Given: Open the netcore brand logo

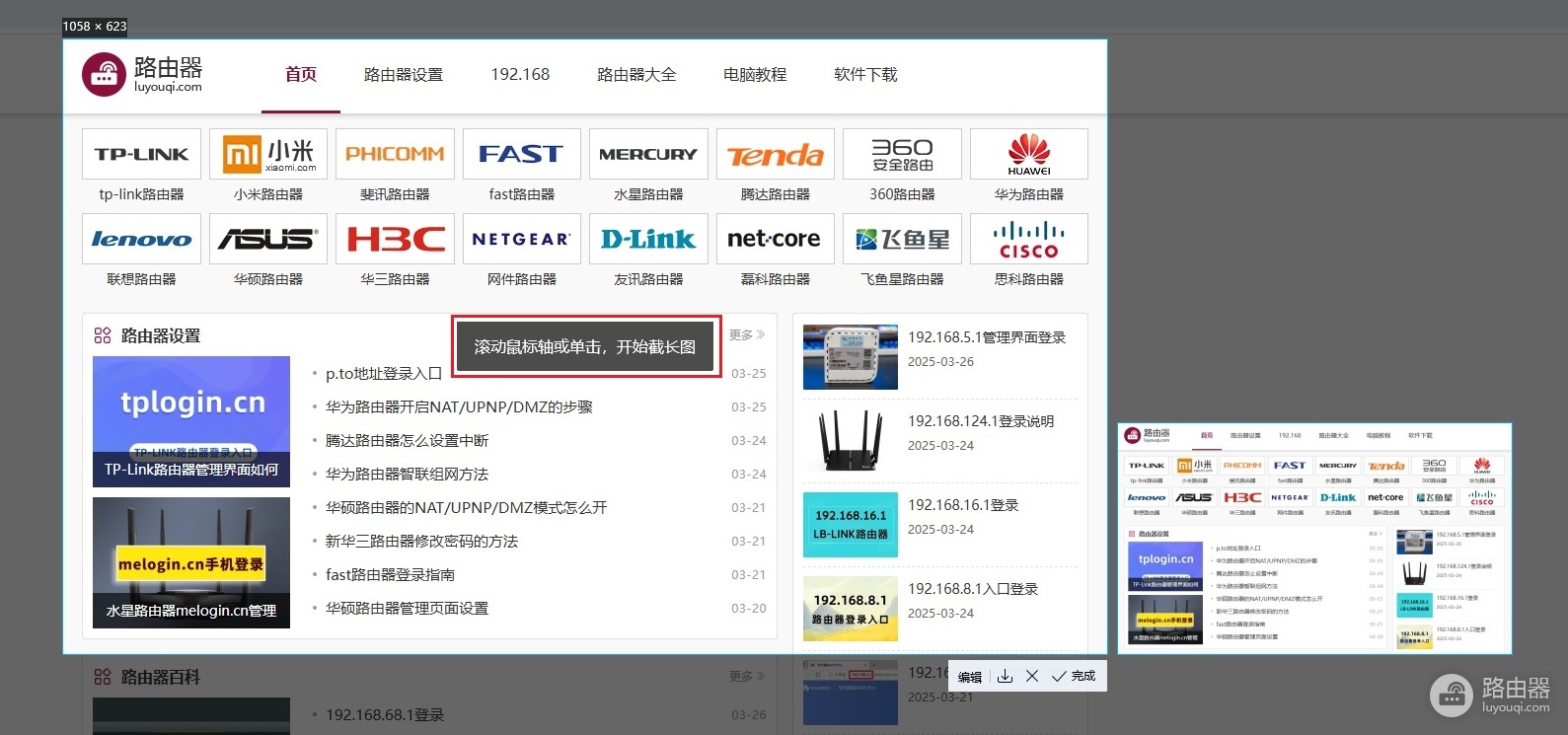Looking at the screenshot, I should pos(776,239).
